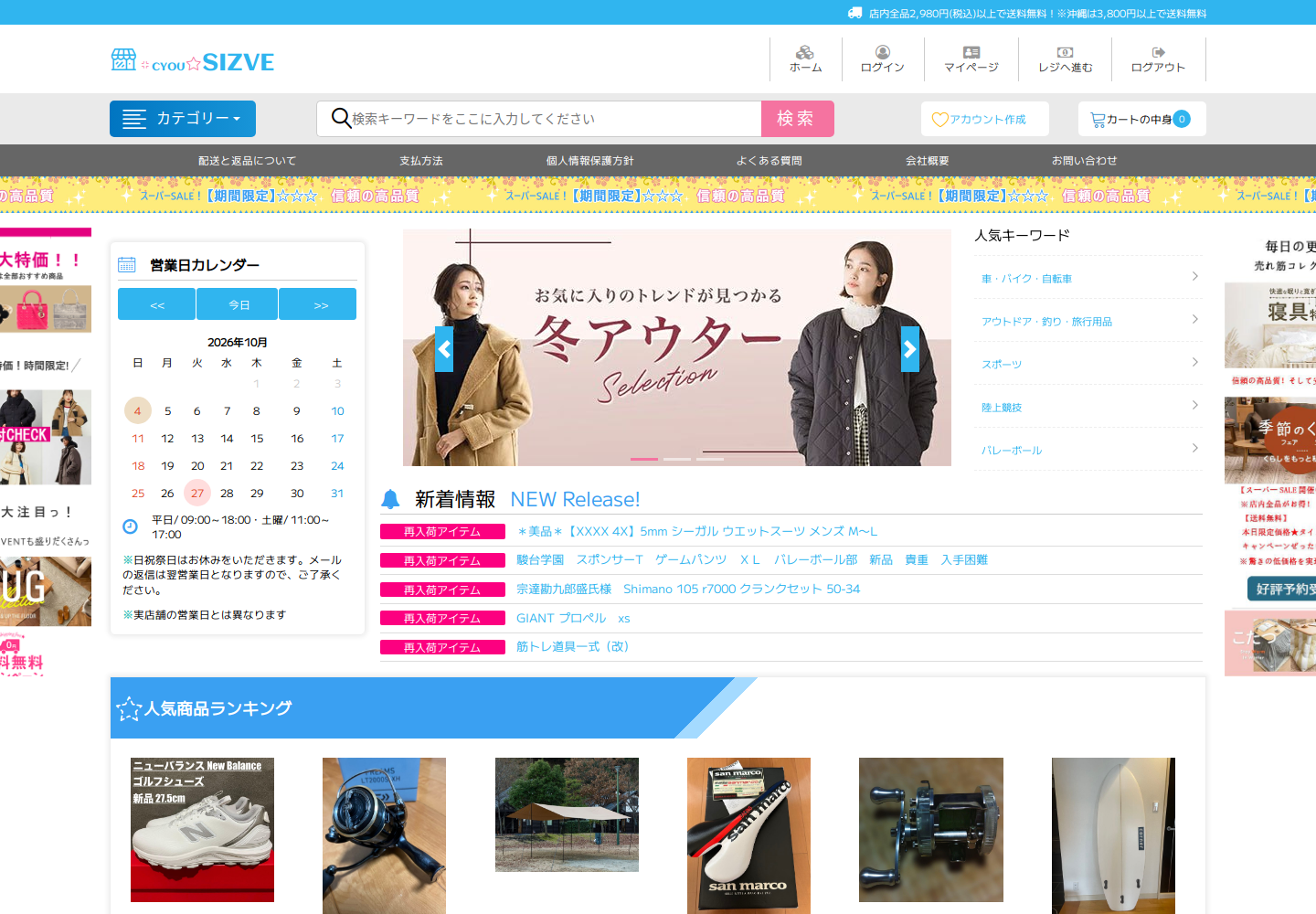The width and height of the screenshot is (1316, 914).
Task: Expand 車・バイク・自転車 keyword chevron
Action: [x=1195, y=277]
